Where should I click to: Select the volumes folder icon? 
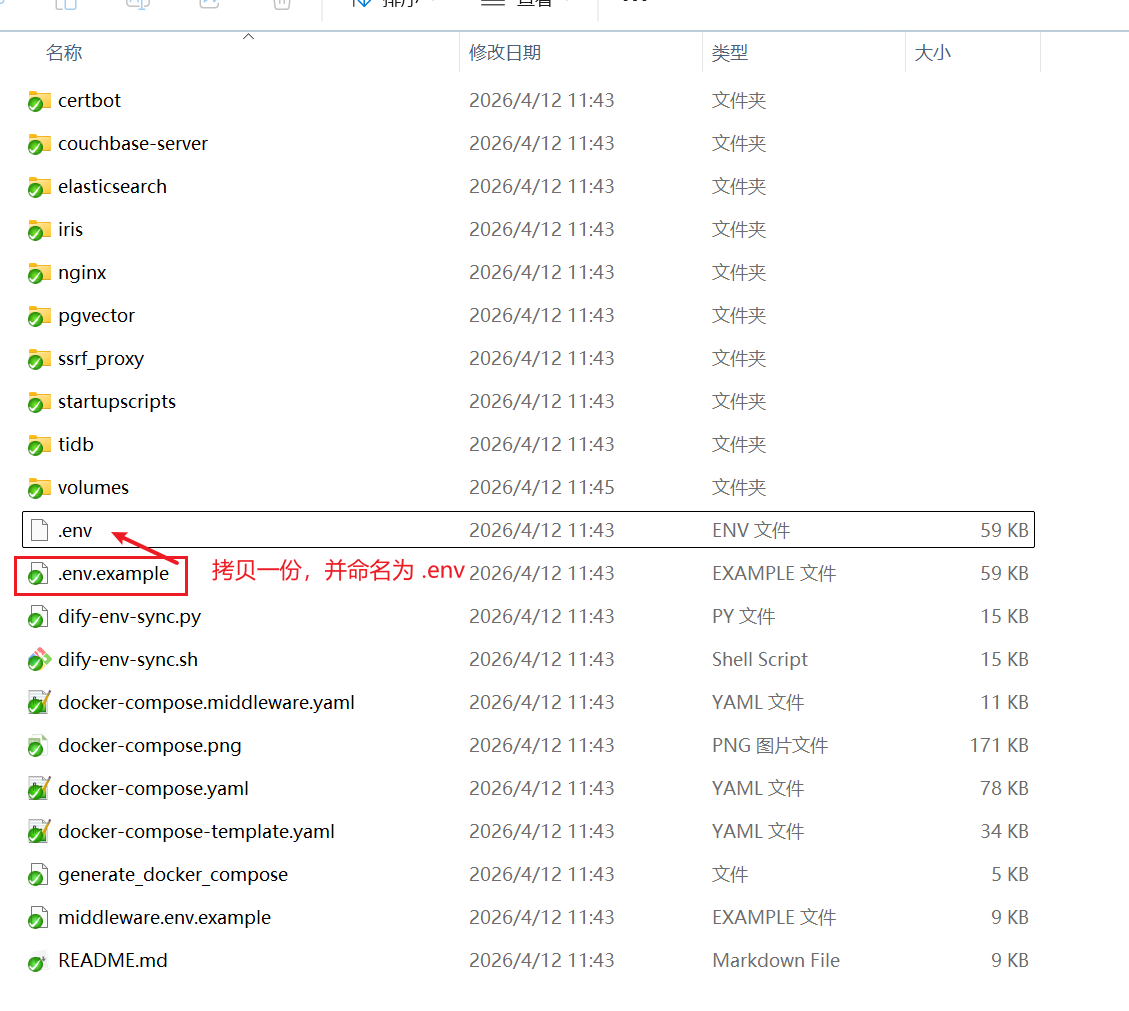tap(39, 488)
